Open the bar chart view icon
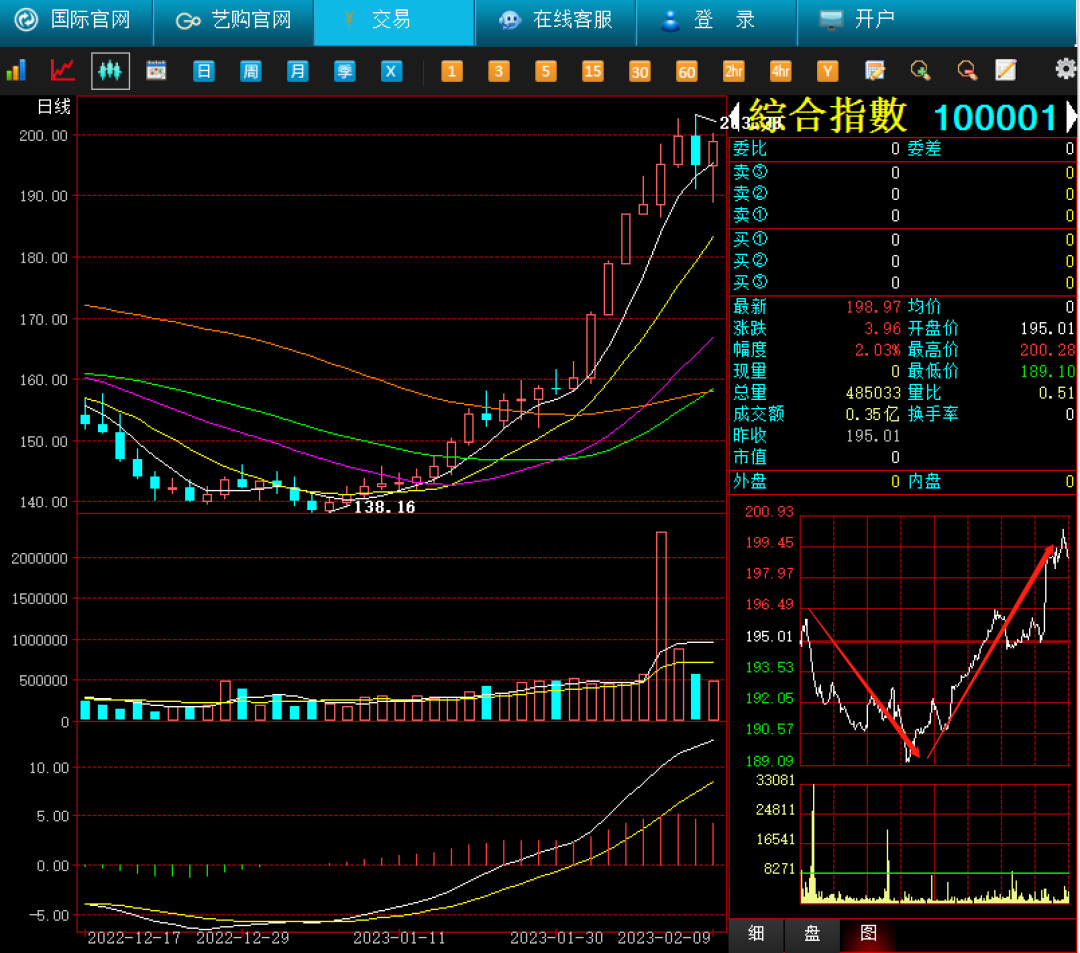The height and width of the screenshot is (953, 1080). 16,70
